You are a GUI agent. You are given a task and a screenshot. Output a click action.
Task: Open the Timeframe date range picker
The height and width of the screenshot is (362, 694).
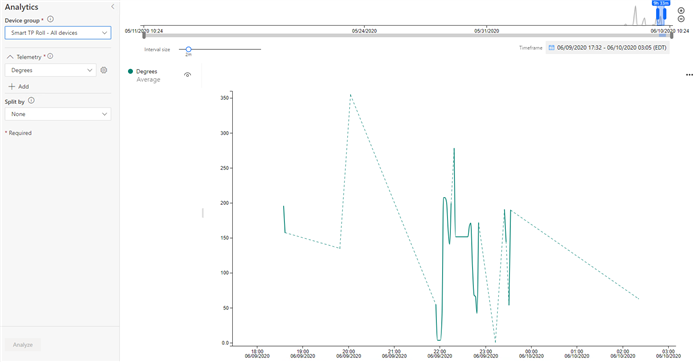click(608, 48)
